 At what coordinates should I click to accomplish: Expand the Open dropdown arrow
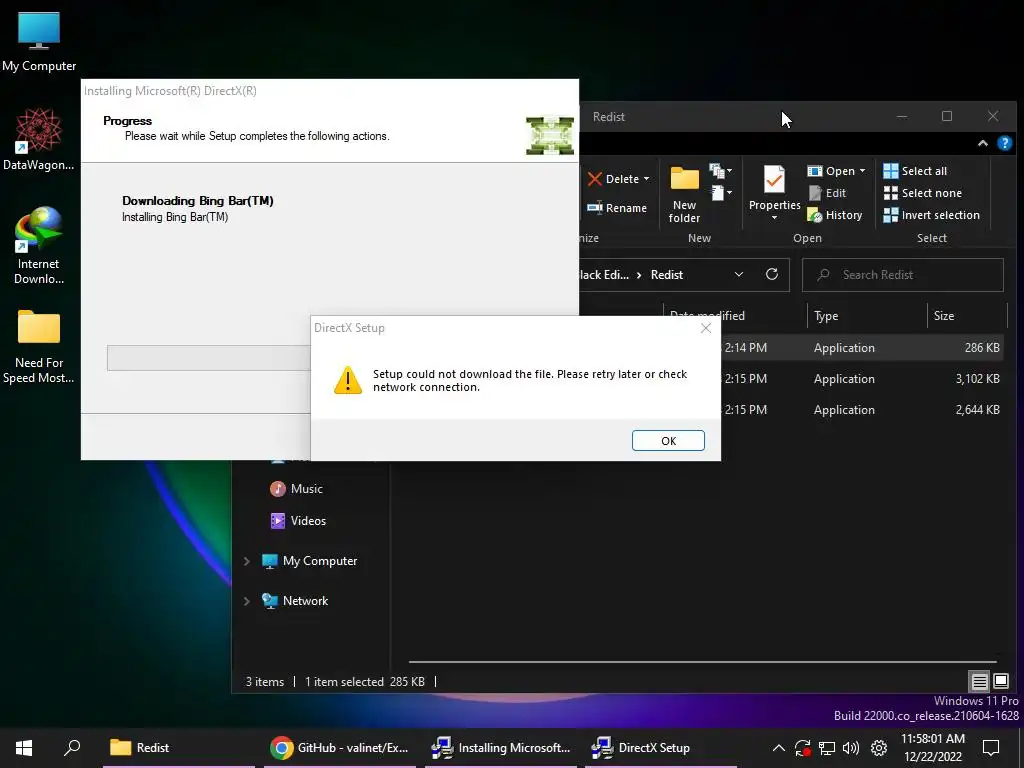(x=863, y=171)
